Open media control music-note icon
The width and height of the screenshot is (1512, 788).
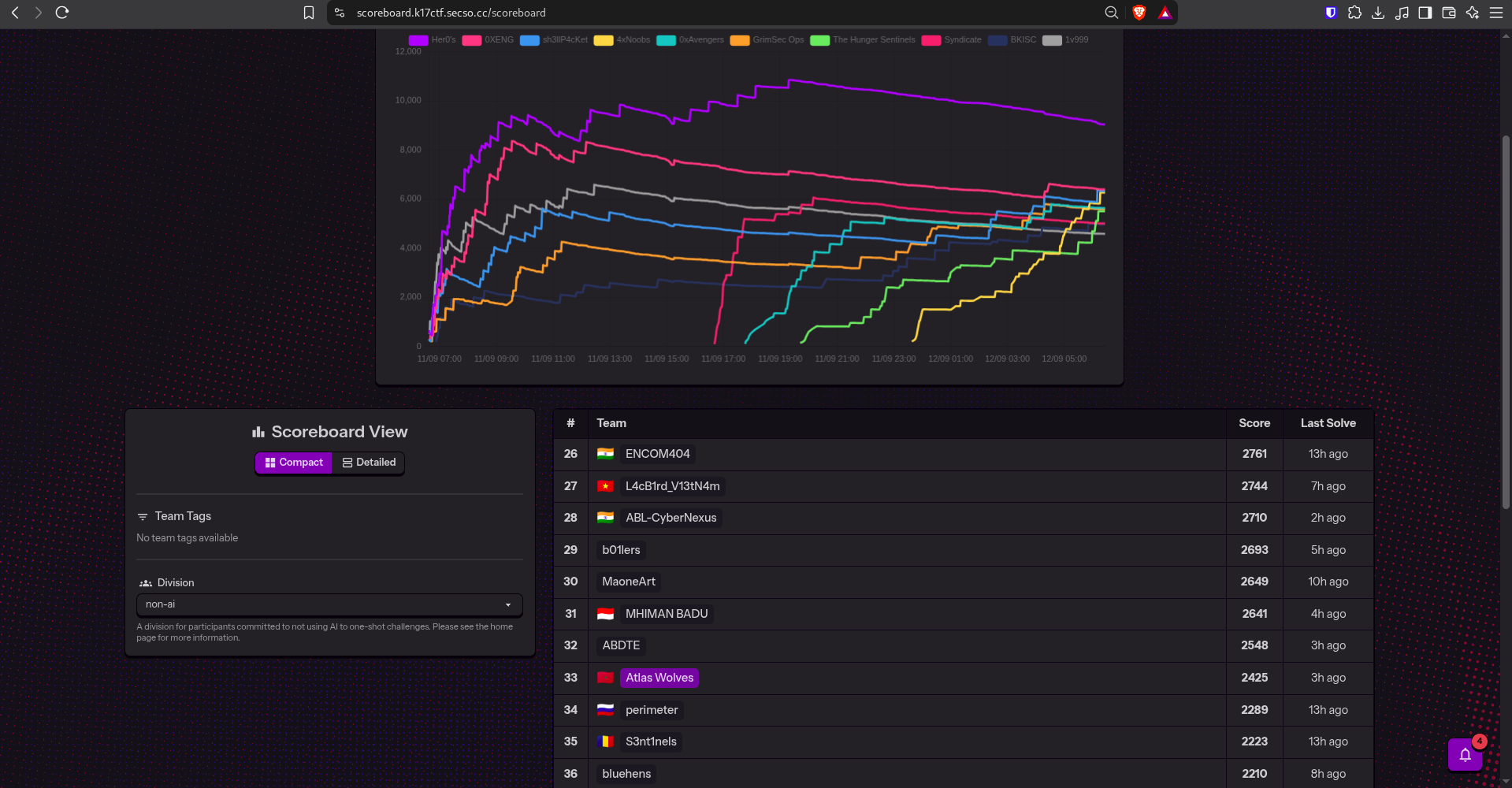(x=1402, y=13)
